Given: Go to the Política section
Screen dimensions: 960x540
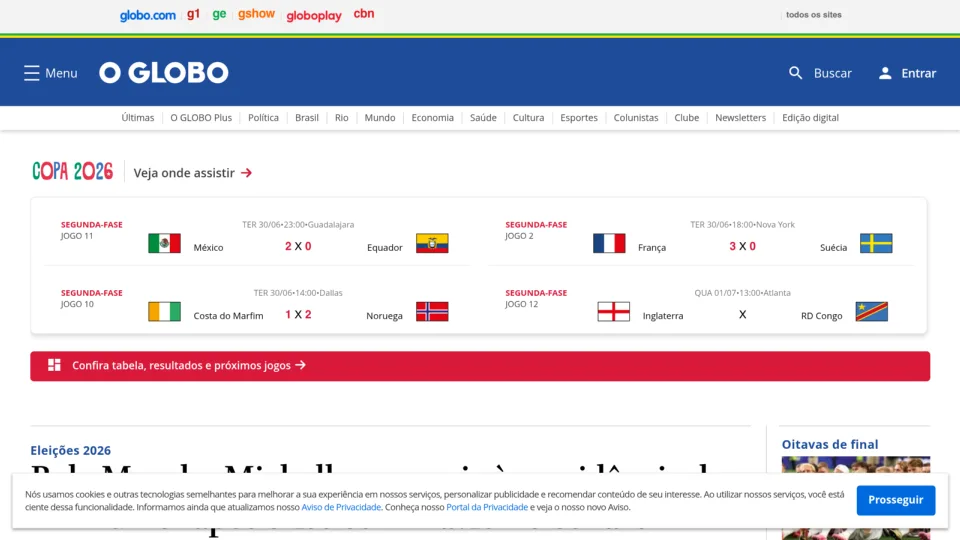Looking at the screenshot, I should (263, 118).
